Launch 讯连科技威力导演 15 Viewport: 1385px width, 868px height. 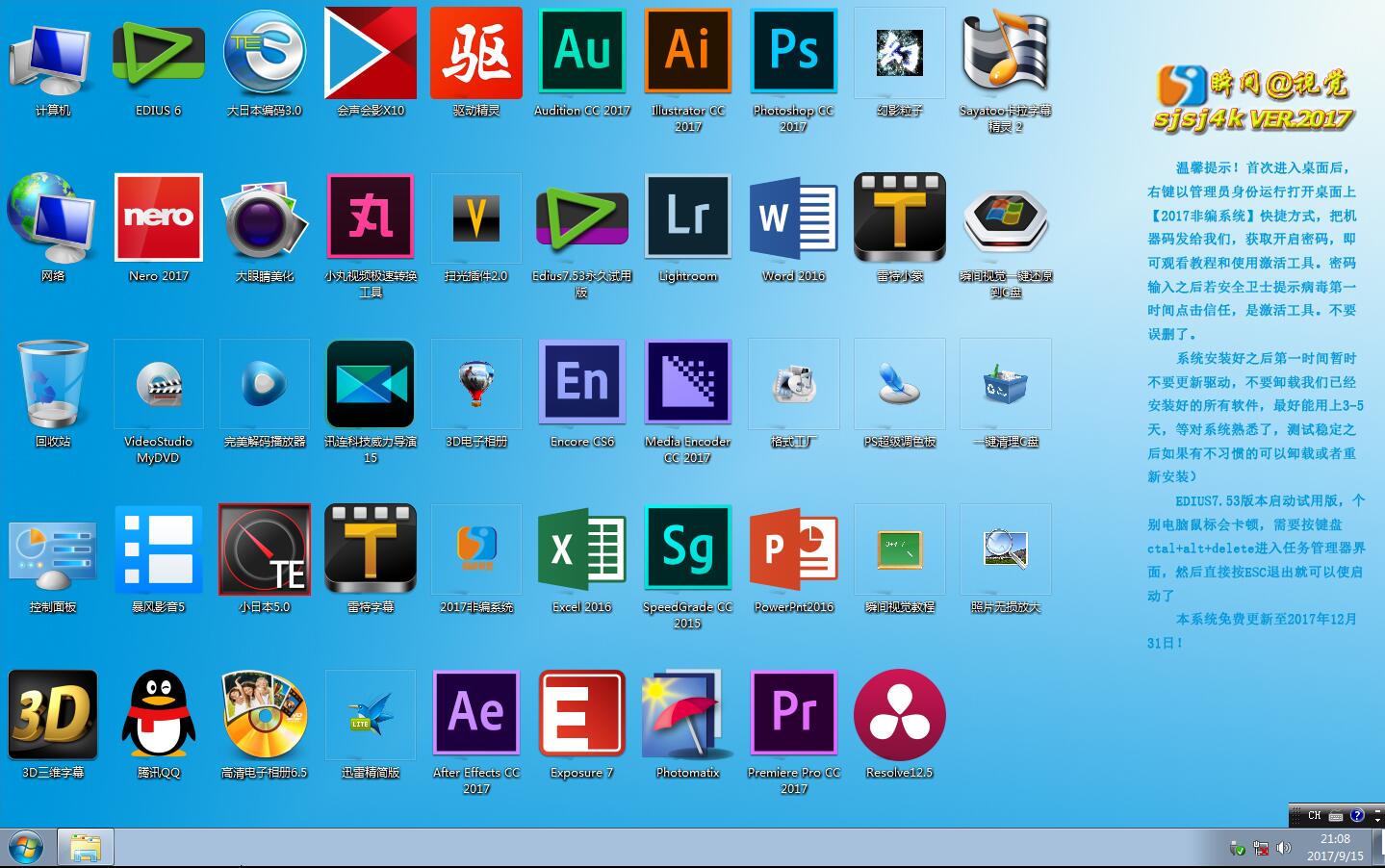[371, 384]
